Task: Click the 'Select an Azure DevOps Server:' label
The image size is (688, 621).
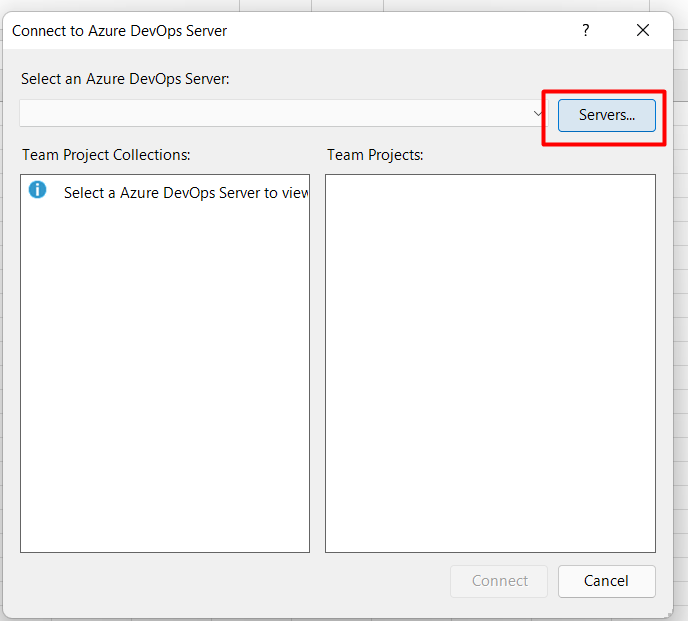Action: pos(125,79)
